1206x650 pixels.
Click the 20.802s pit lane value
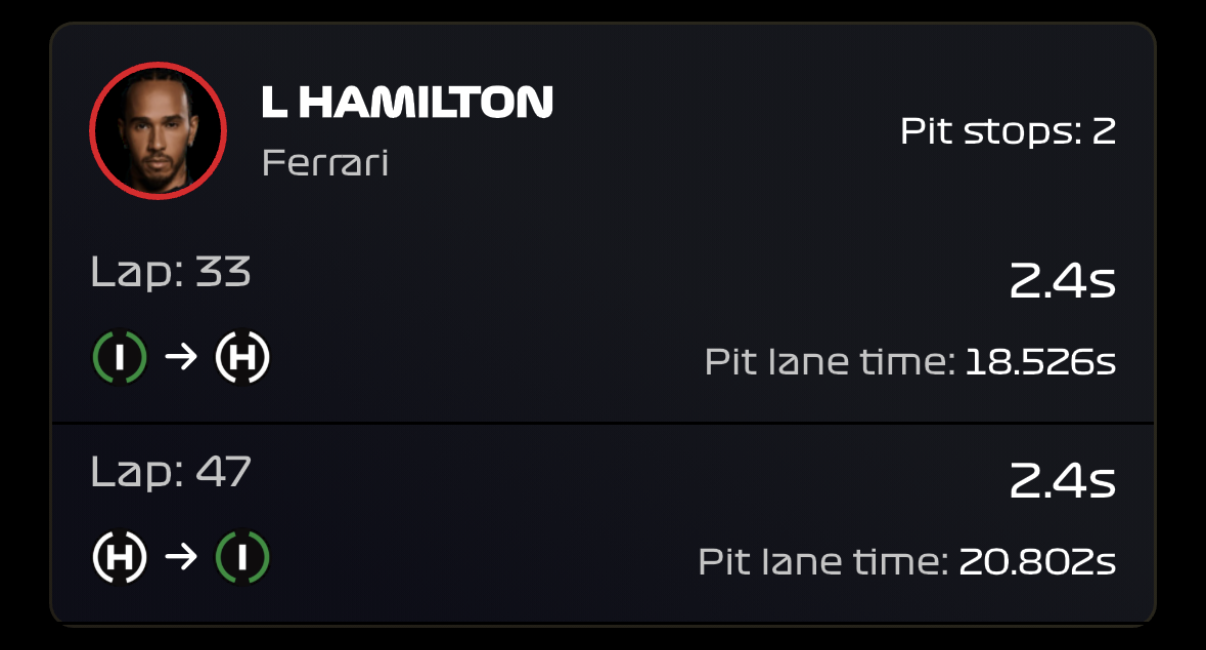click(1037, 561)
